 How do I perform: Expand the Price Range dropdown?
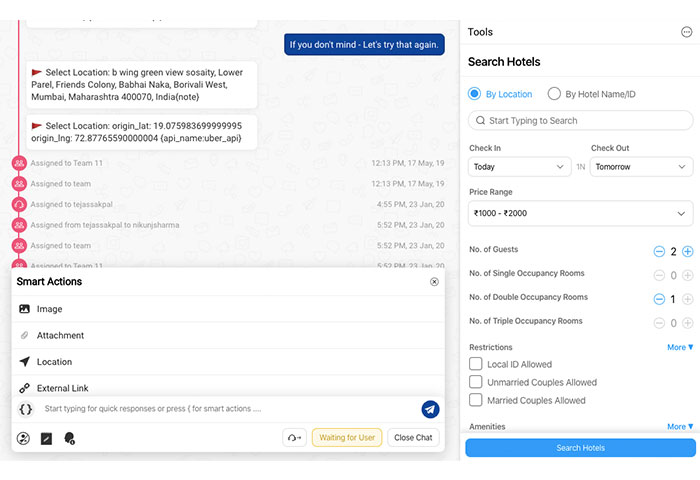[580, 213]
